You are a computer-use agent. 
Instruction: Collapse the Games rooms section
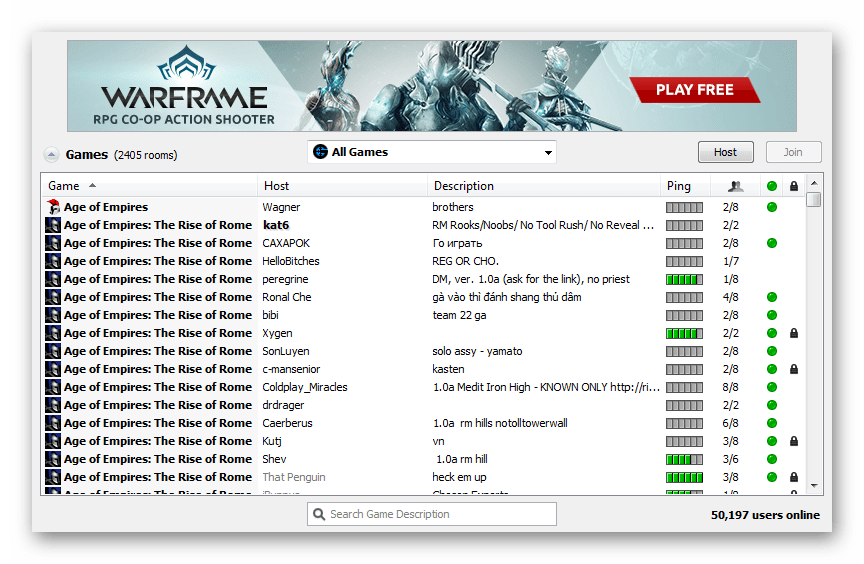[x=51, y=155]
